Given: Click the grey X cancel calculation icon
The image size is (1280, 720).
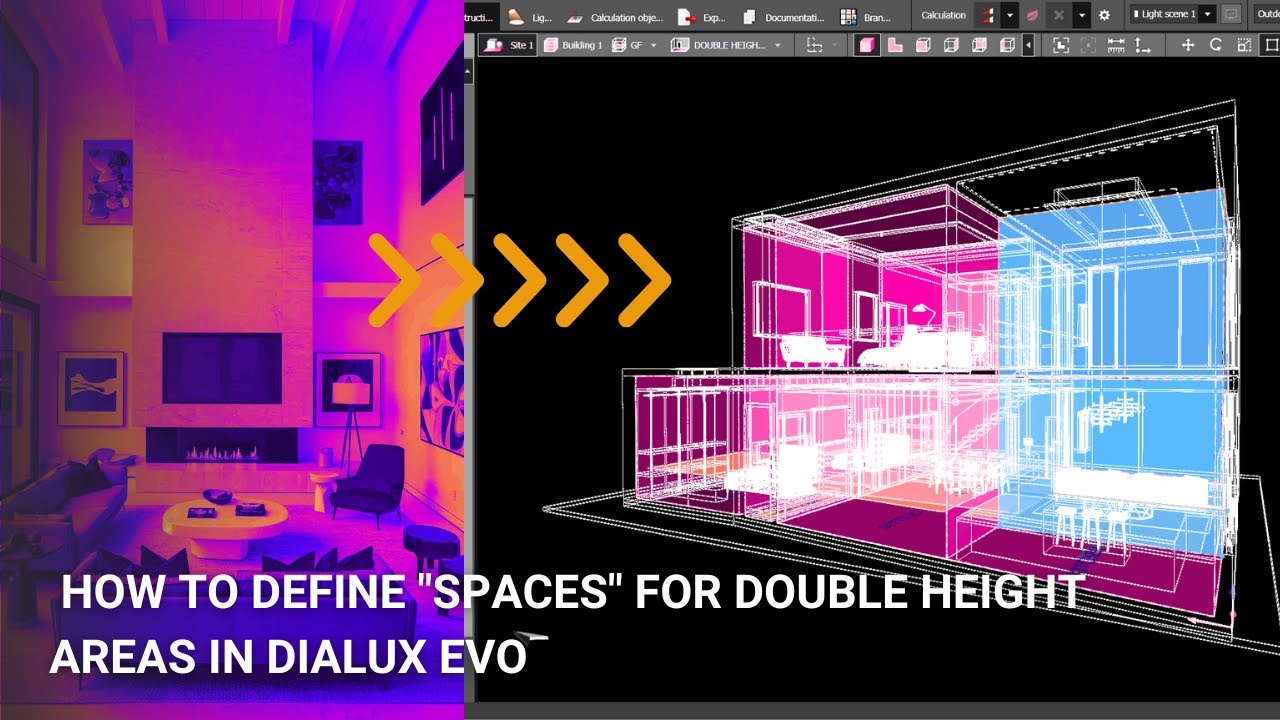Looking at the screenshot, I should (1059, 15).
